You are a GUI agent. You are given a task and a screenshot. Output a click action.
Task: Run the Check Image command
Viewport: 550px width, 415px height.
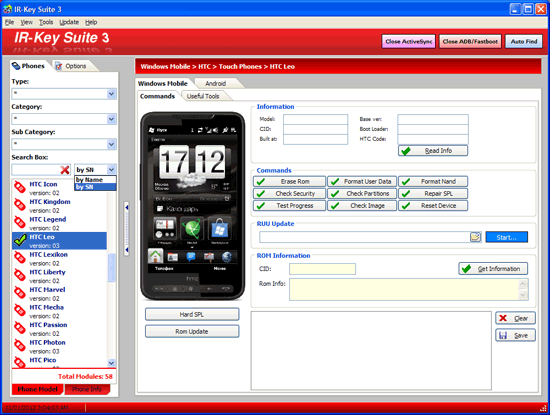click(362, 206)
